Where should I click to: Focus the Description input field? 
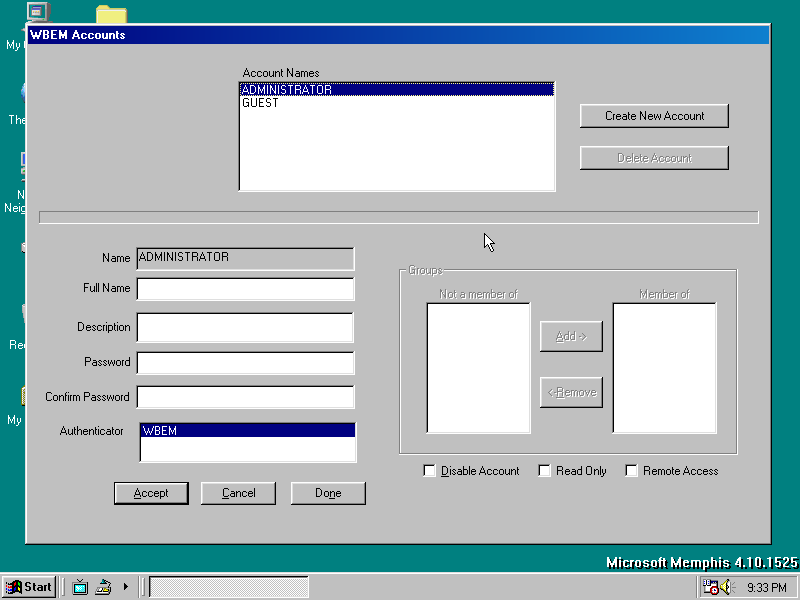245,328
